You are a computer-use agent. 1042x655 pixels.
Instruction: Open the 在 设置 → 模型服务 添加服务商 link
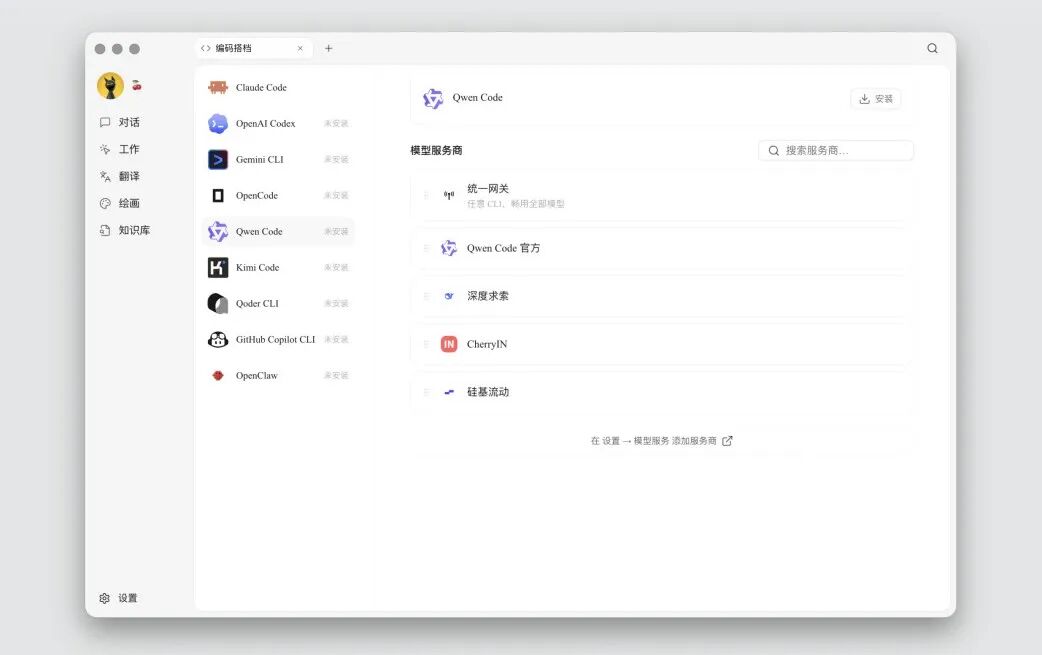click(x=661, y=441)
